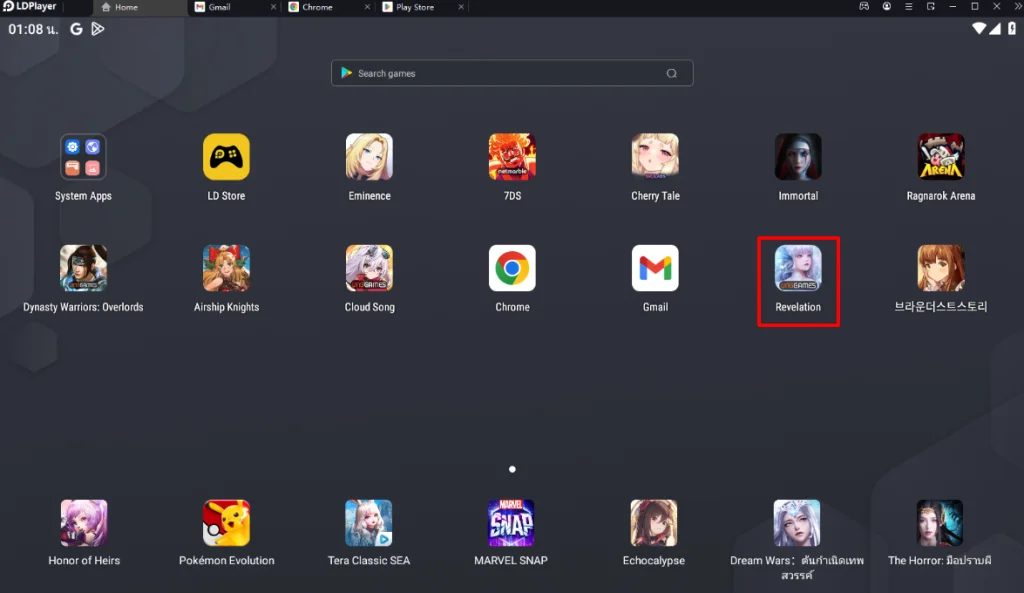Click the magnifier icon in search bar

click(x=671, y=73)
